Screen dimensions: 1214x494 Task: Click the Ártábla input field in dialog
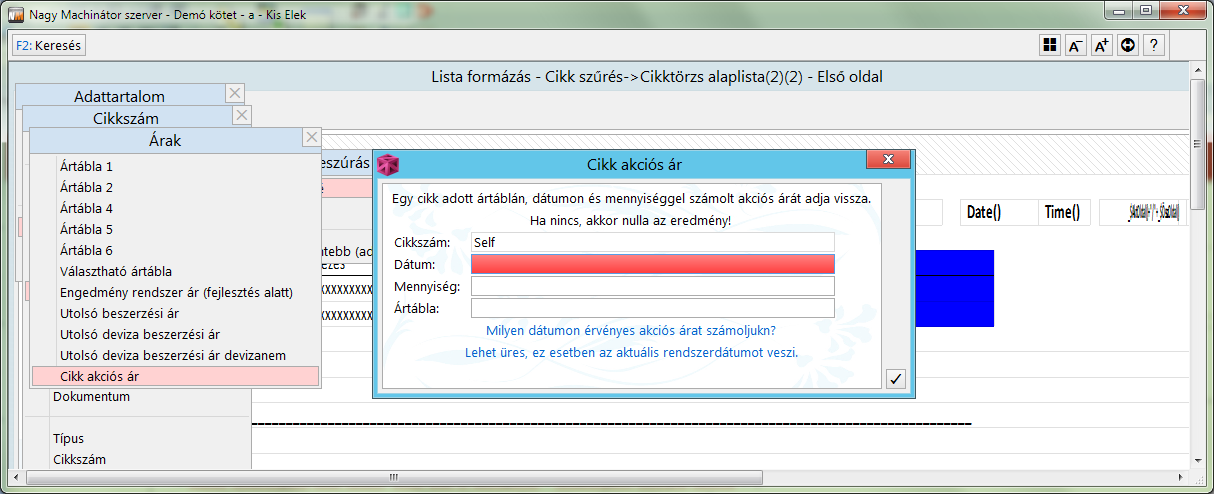652,308
